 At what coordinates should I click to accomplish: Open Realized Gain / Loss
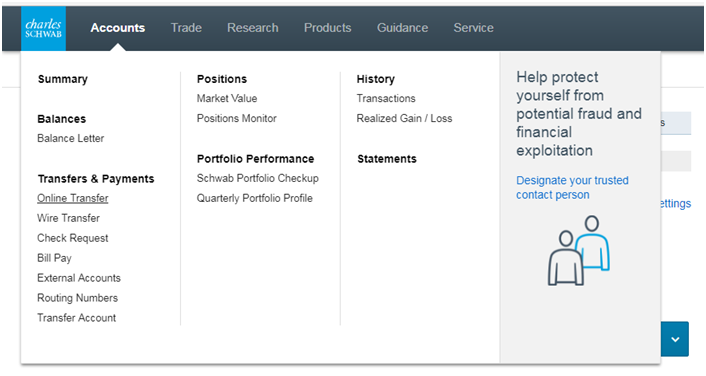(404, 118)
